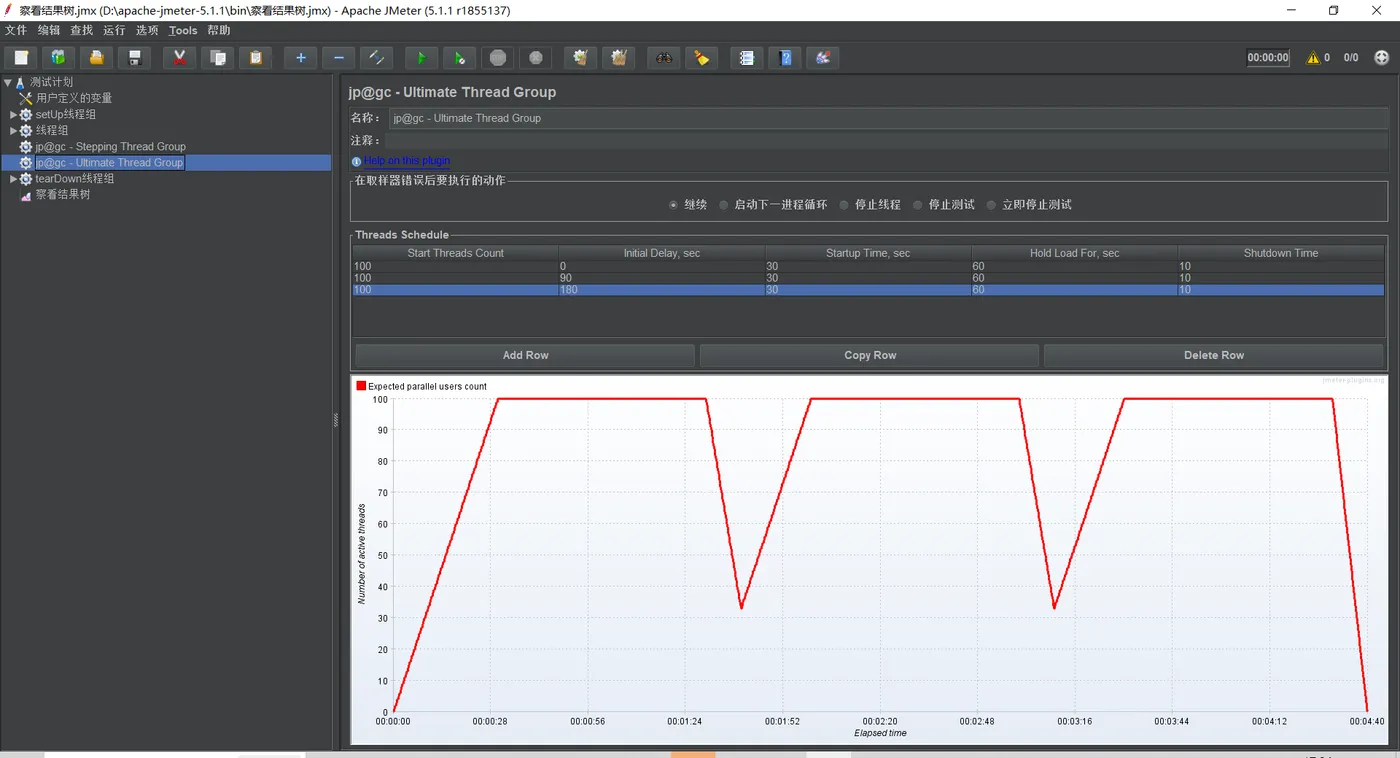Click the Delete Row button
1400x758 pixels.
[x=1214, y=355]
